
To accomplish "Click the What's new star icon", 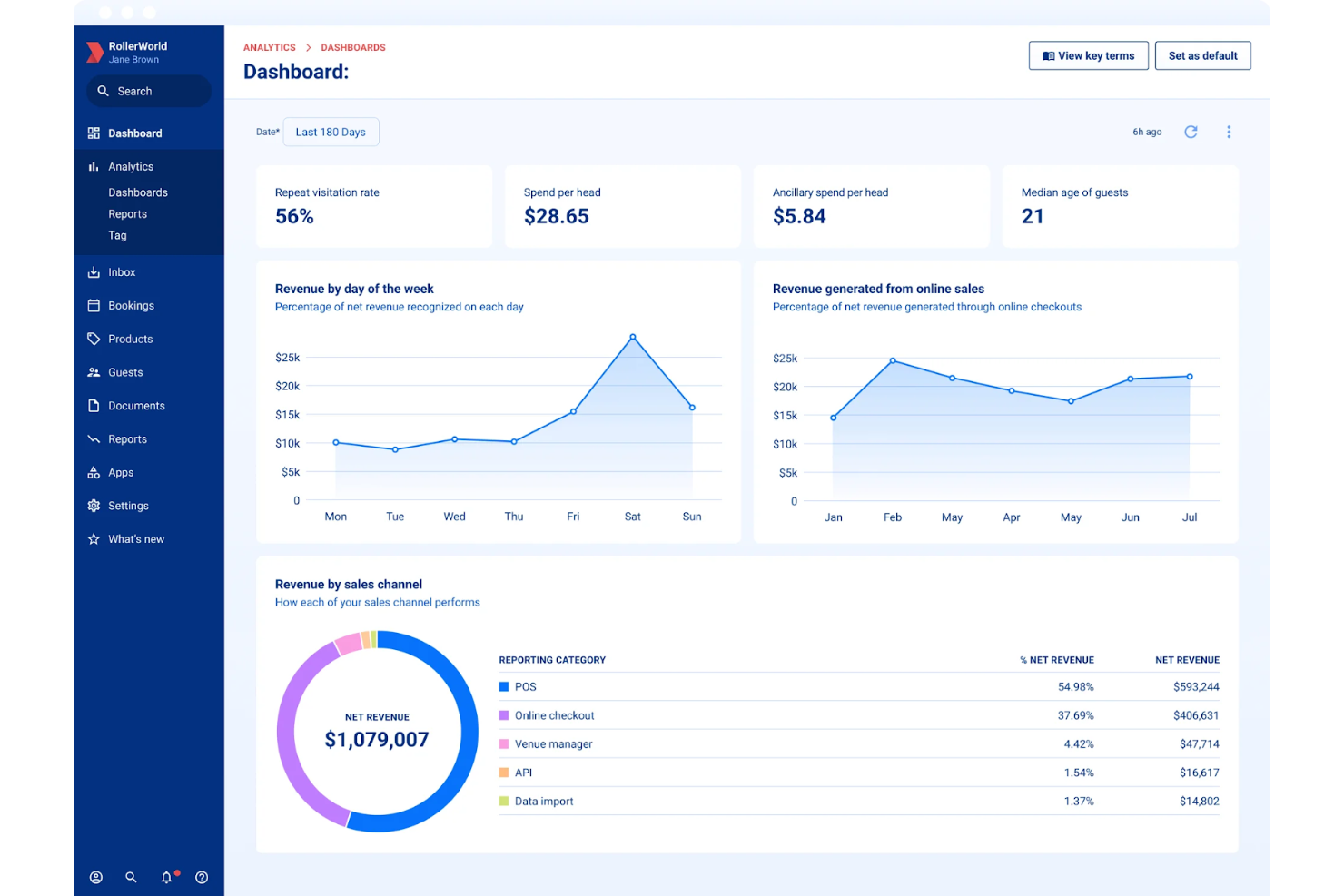I will pyautogui.click(x=94, y=539).
